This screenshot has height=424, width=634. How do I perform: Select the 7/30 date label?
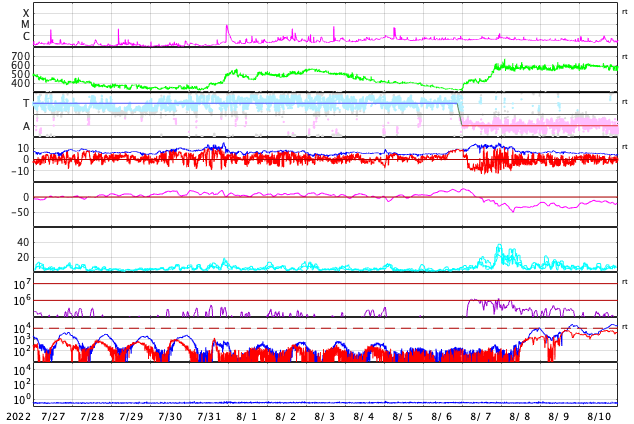(170, 417)
